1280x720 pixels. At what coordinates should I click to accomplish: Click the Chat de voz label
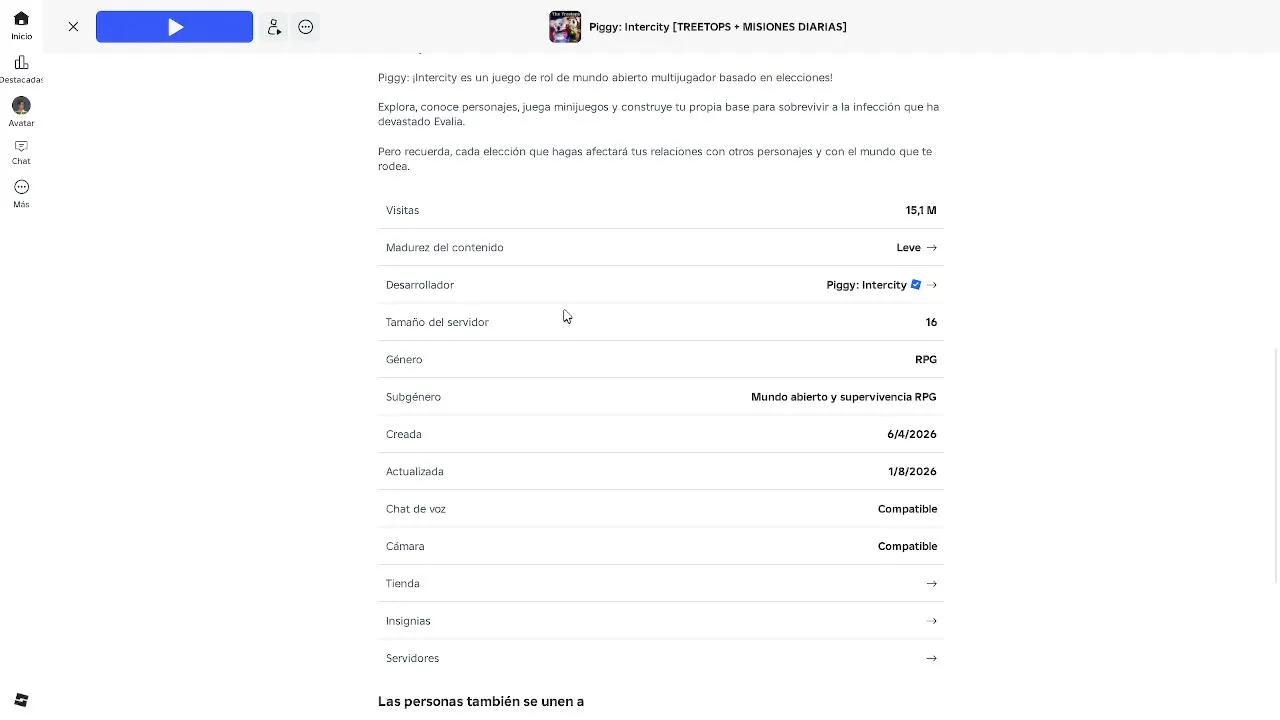416,509
